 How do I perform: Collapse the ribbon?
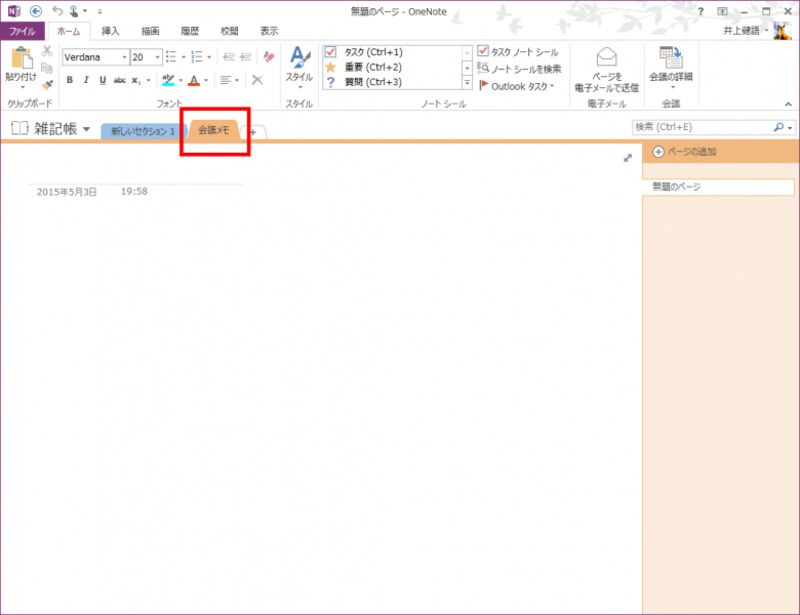[x=788, y=104]
